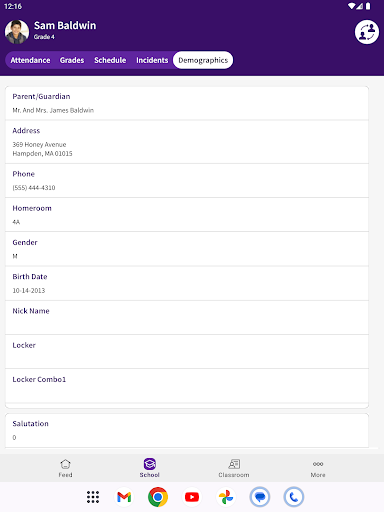Open Google Photos from the dock

(x=226, y=497)
